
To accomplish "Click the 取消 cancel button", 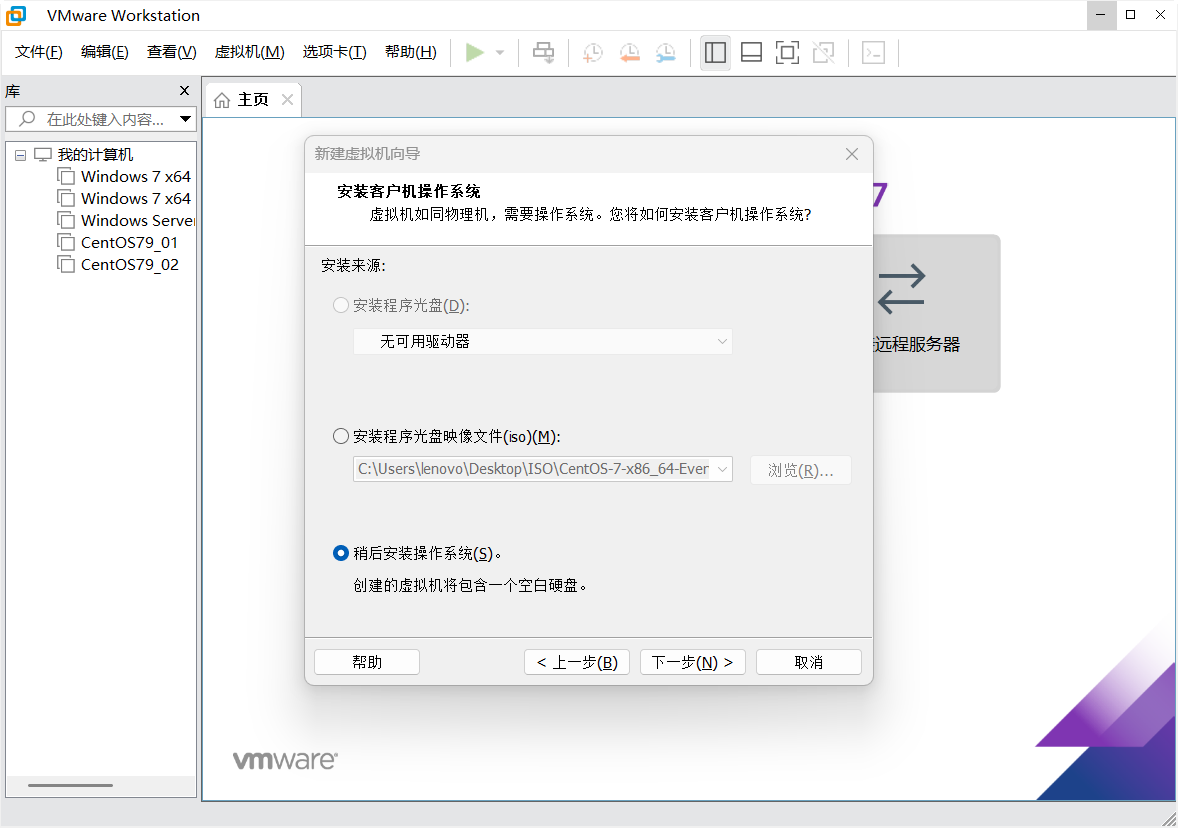I will pyautogui.click(x=808, y=662).
